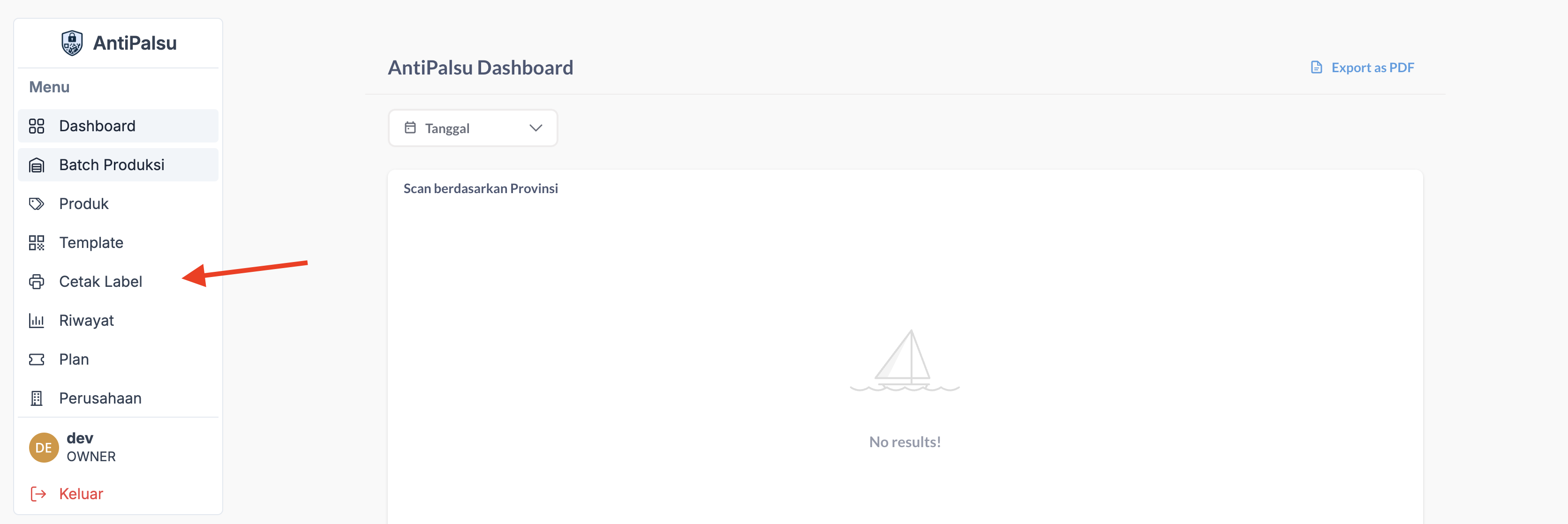Image resolution: width=1568 pixels, height=524 pixels.
Task: Click the Riwayat bar chart icon
Action: pyautogui.click(x=37, y=321)
